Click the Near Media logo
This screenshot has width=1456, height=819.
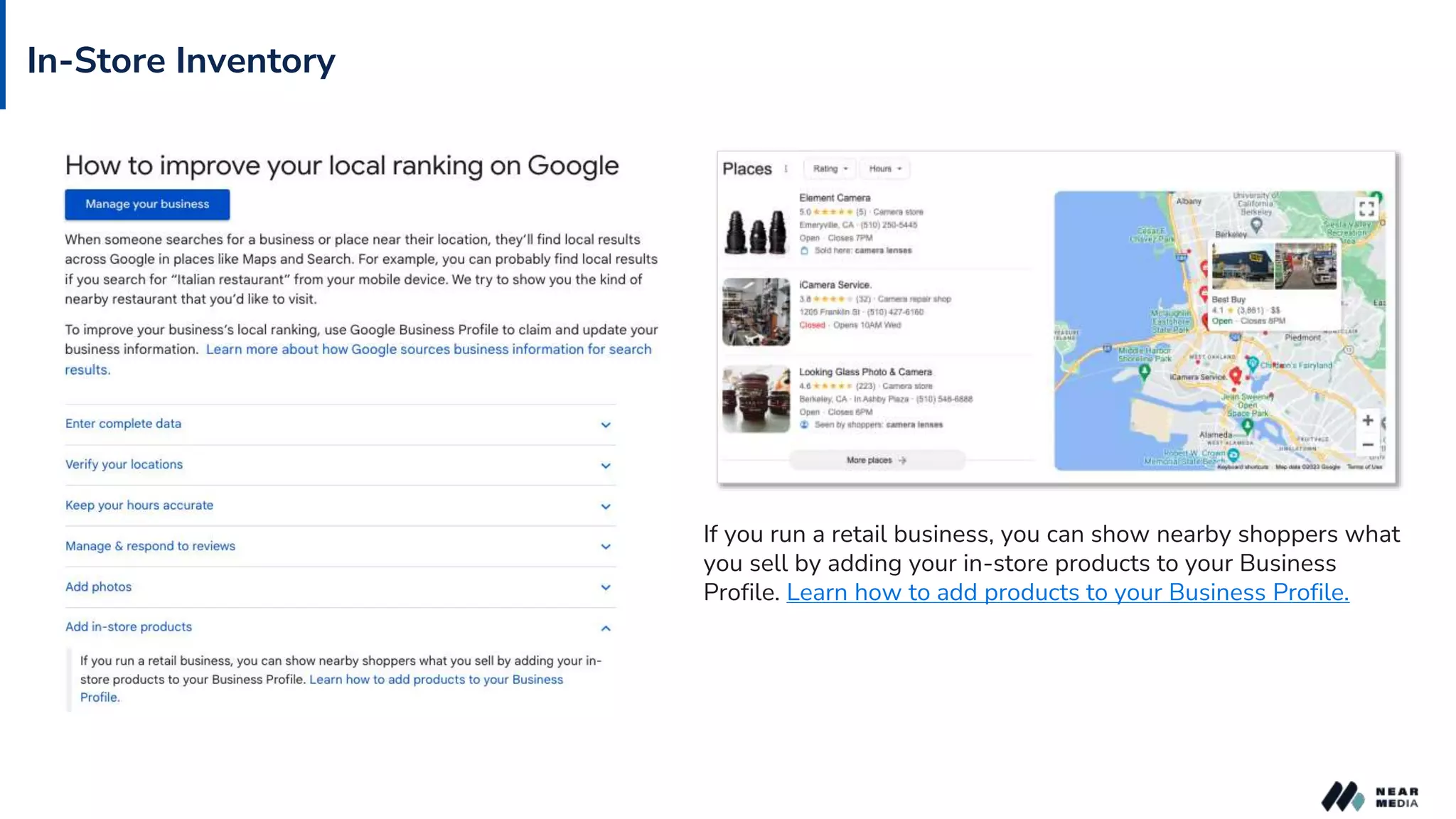pos(1370,796)
